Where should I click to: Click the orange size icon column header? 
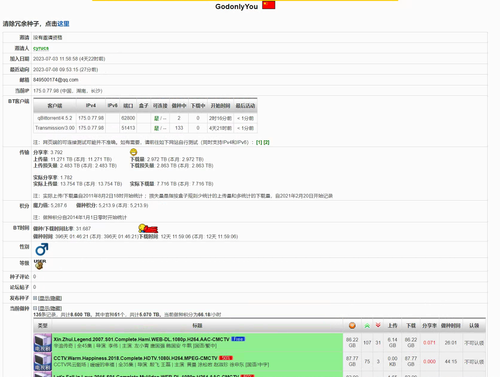pos(352,325)
